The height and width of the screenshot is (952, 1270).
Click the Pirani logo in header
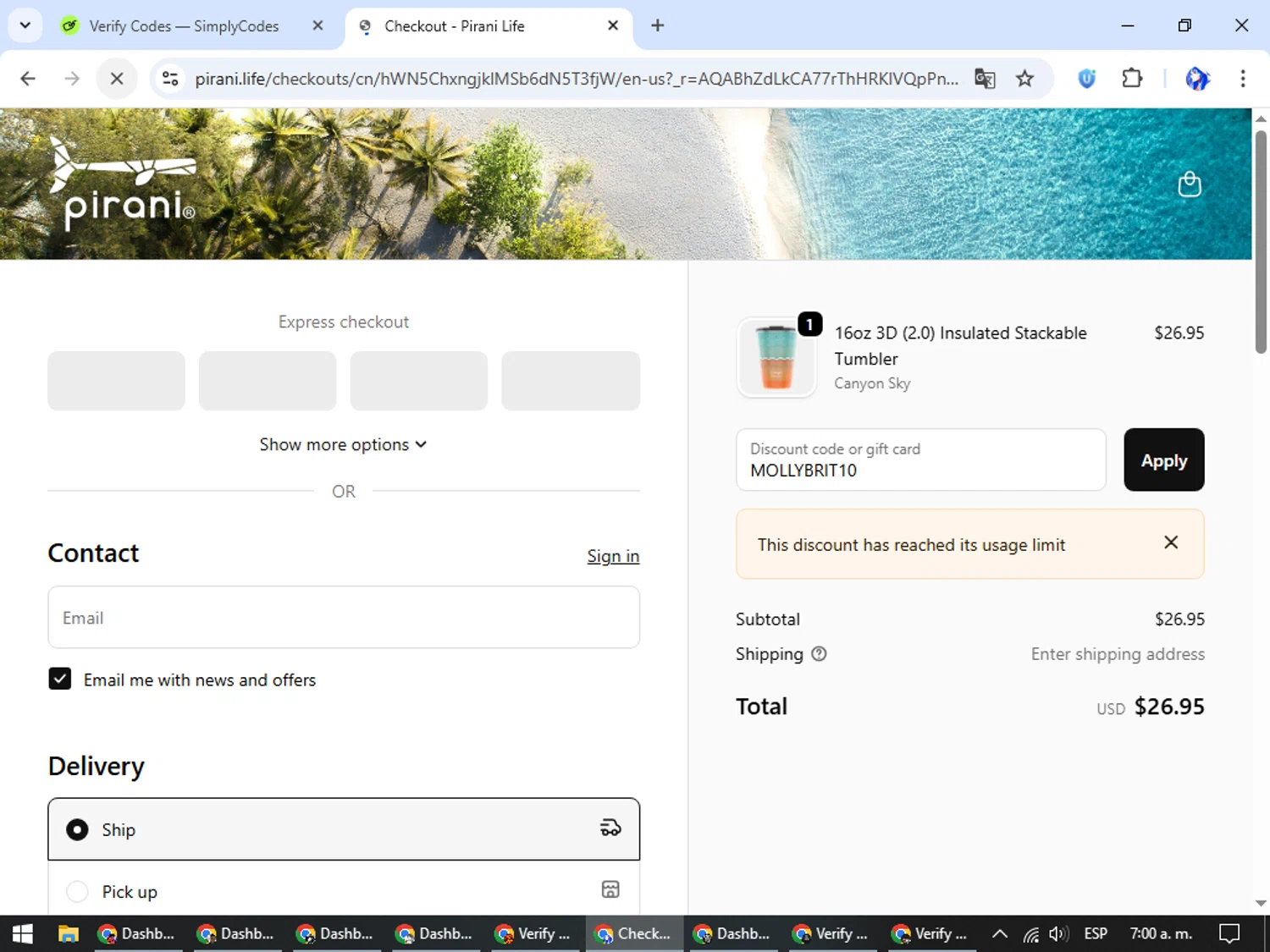point(122,184)
